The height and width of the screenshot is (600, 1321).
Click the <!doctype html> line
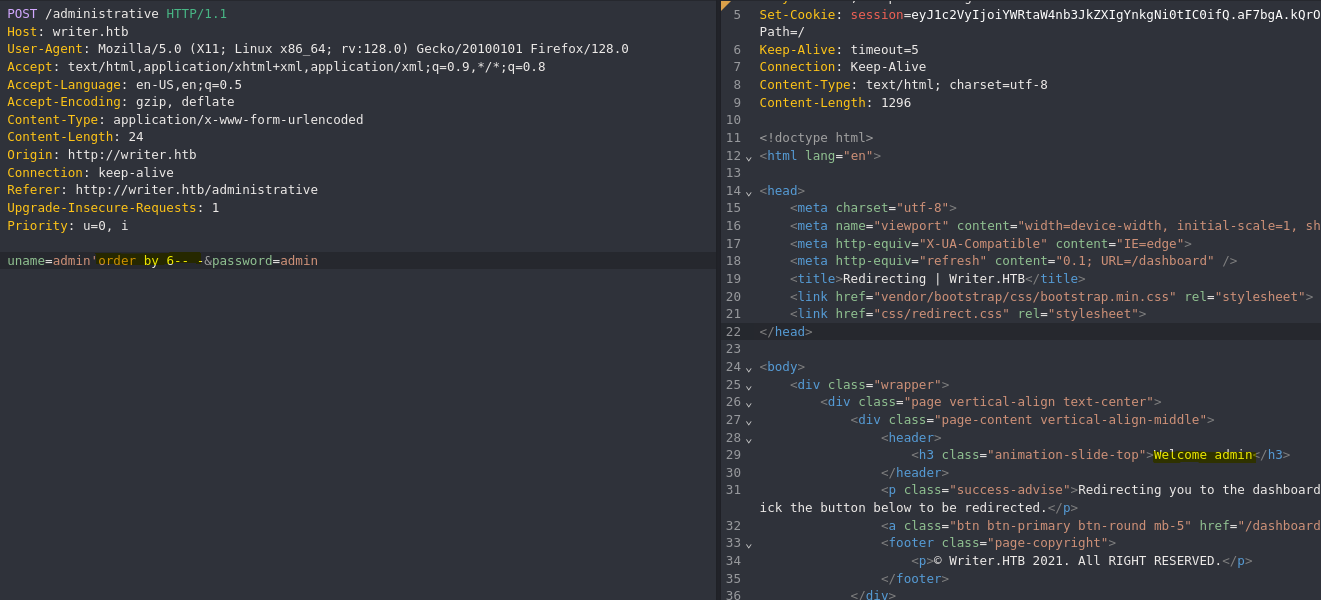coord(816,138)
